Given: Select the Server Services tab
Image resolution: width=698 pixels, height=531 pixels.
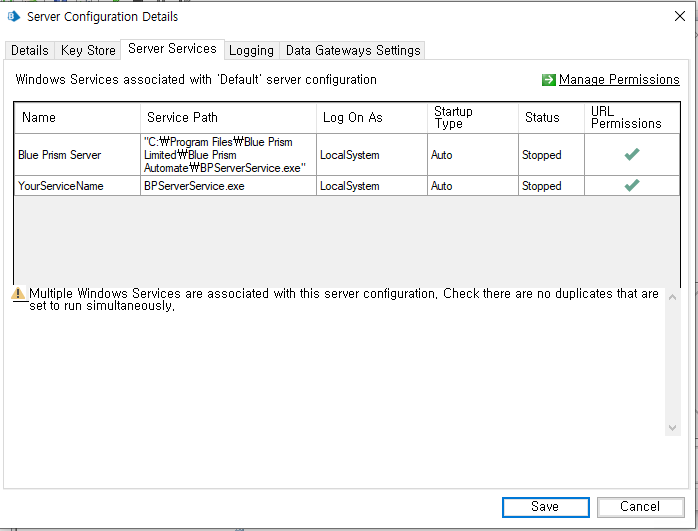Looking at the screenshot, I should (172, 49).
